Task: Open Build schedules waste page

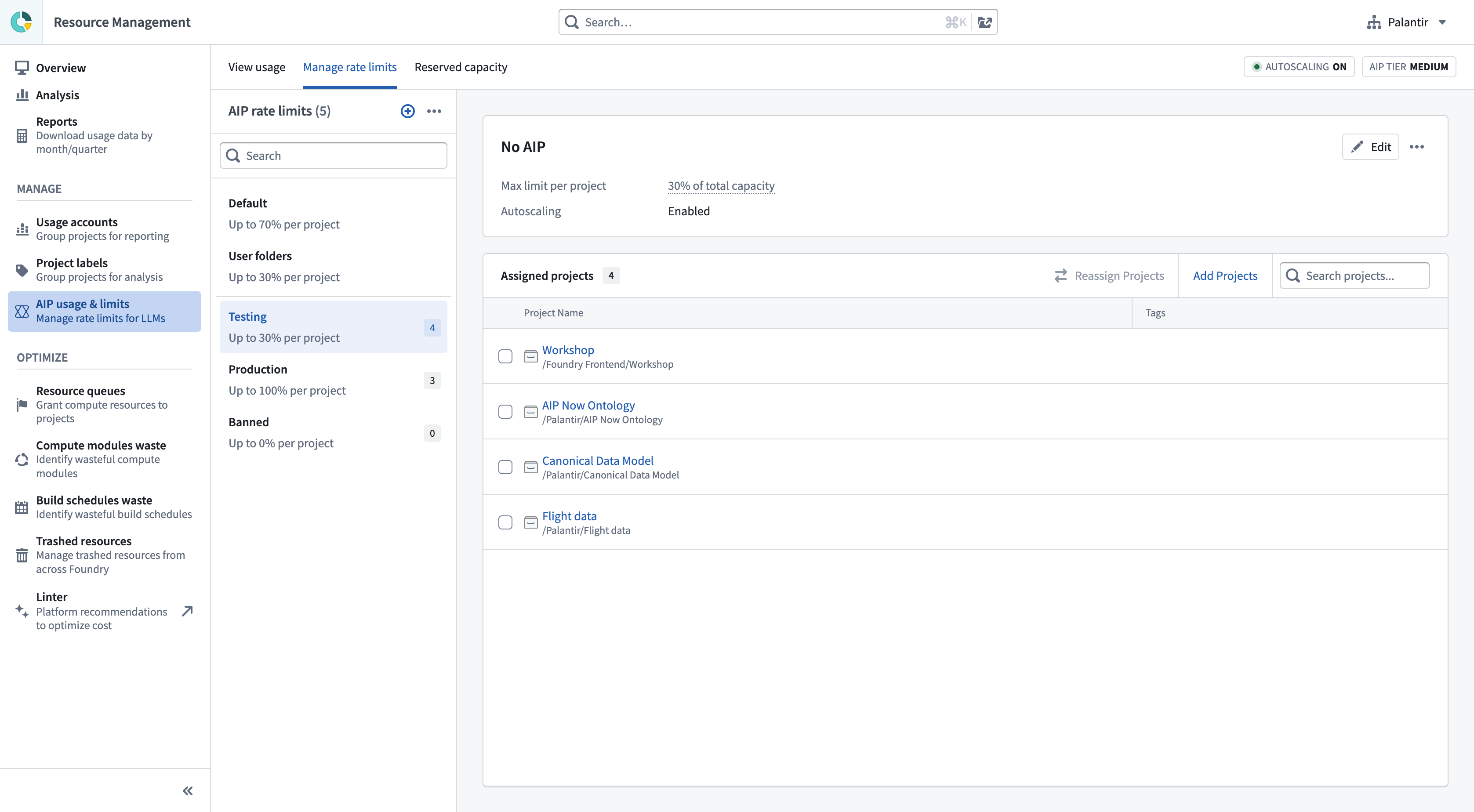Action: tap(104, 507)
